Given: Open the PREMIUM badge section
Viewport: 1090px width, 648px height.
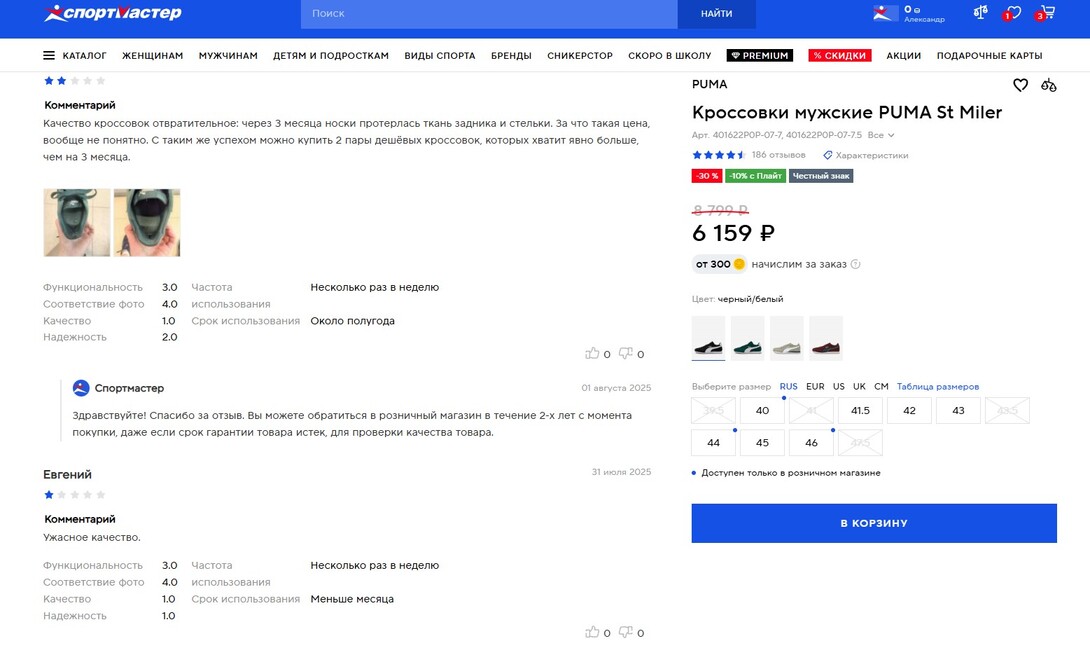Looking at the screenshot, I should (760, 56).
